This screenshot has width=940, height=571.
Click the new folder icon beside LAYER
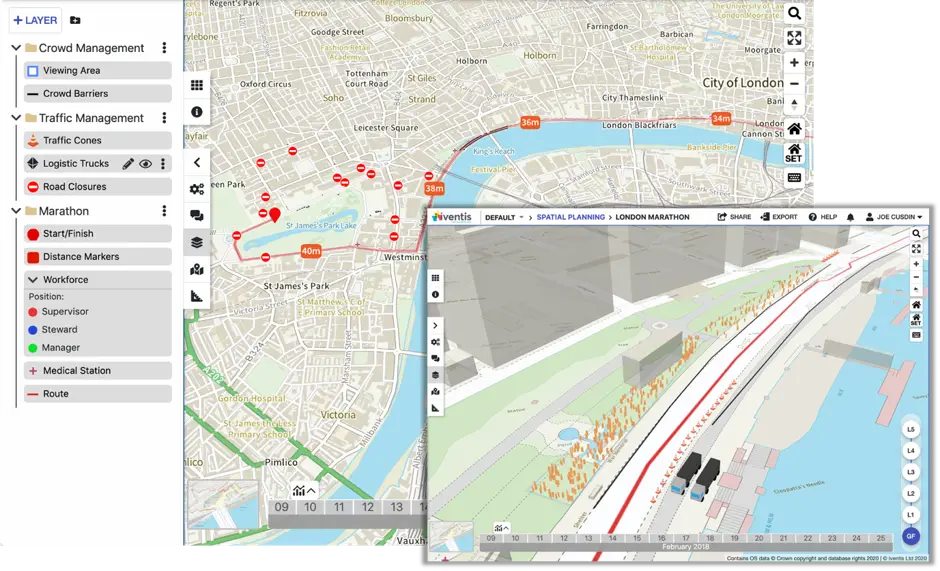click(75, 20)
